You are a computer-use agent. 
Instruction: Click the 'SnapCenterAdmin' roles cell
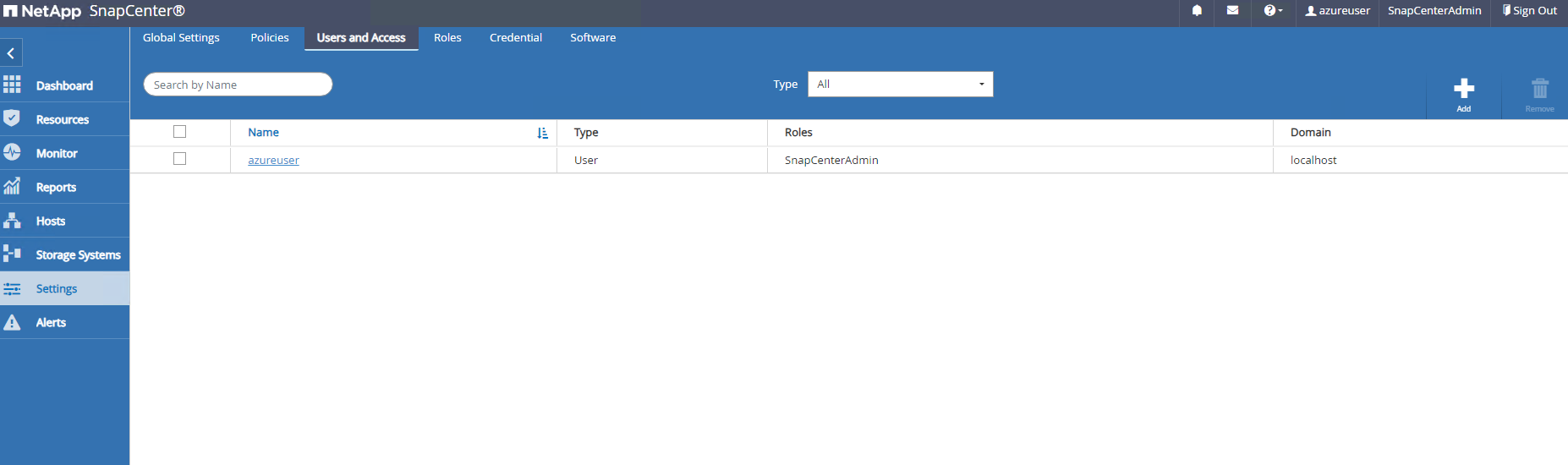(831, 160)
